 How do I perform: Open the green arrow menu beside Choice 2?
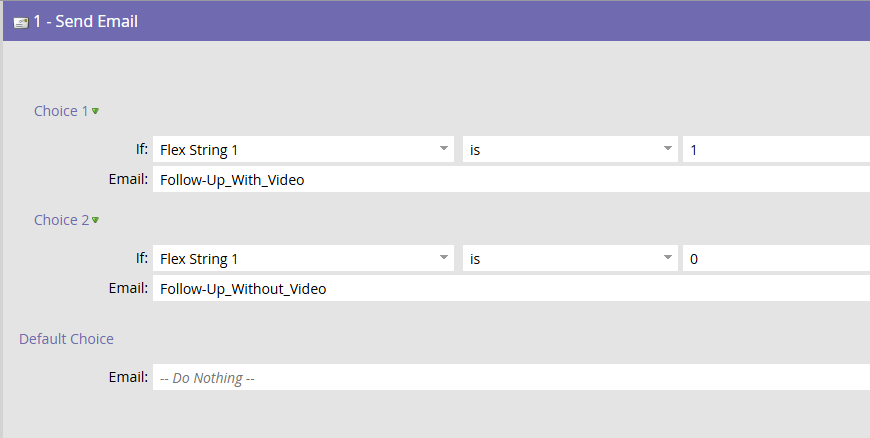[x=95, y=220]
